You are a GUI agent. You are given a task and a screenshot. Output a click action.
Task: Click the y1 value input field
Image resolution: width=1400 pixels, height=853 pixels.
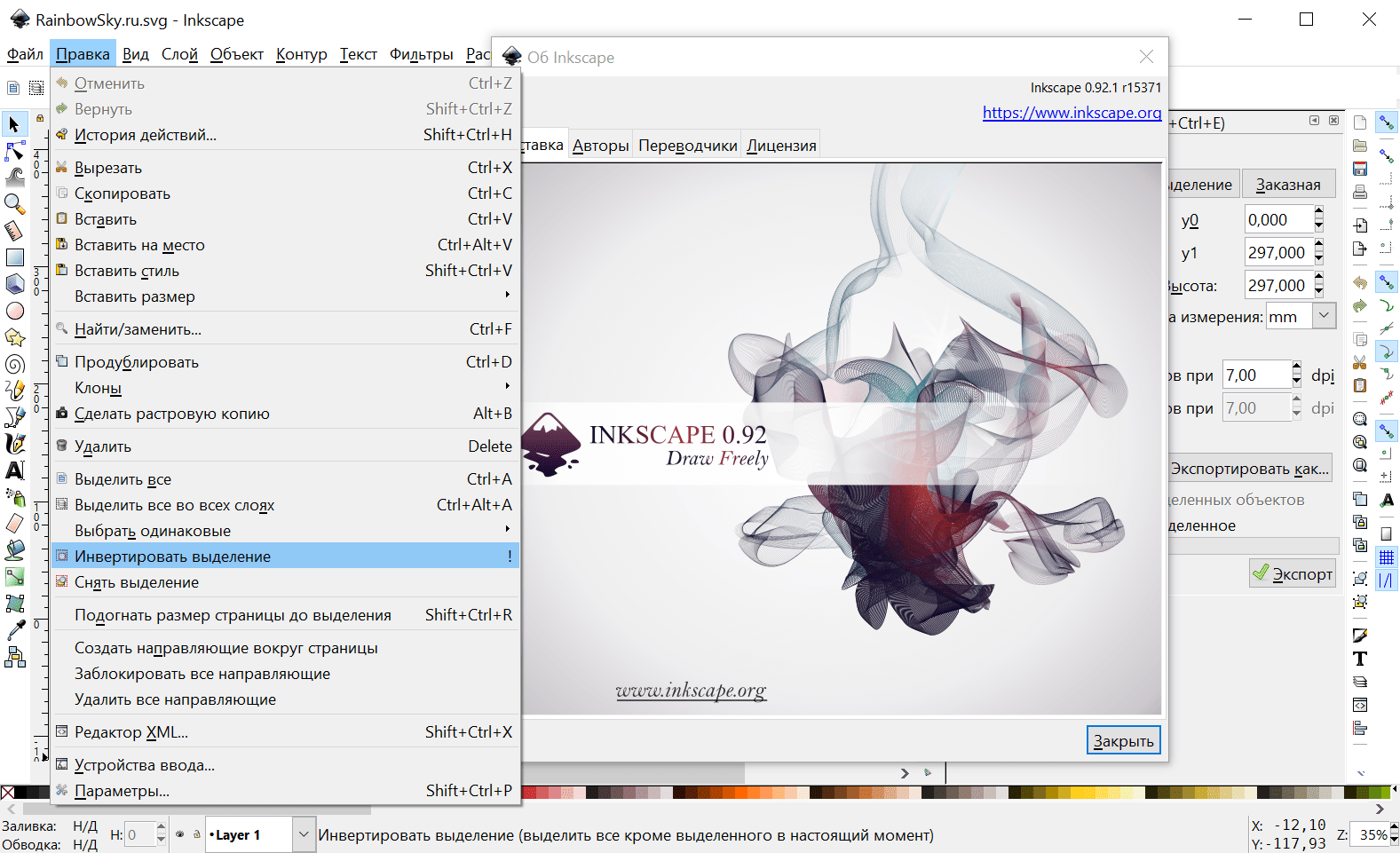point(1277,253)
